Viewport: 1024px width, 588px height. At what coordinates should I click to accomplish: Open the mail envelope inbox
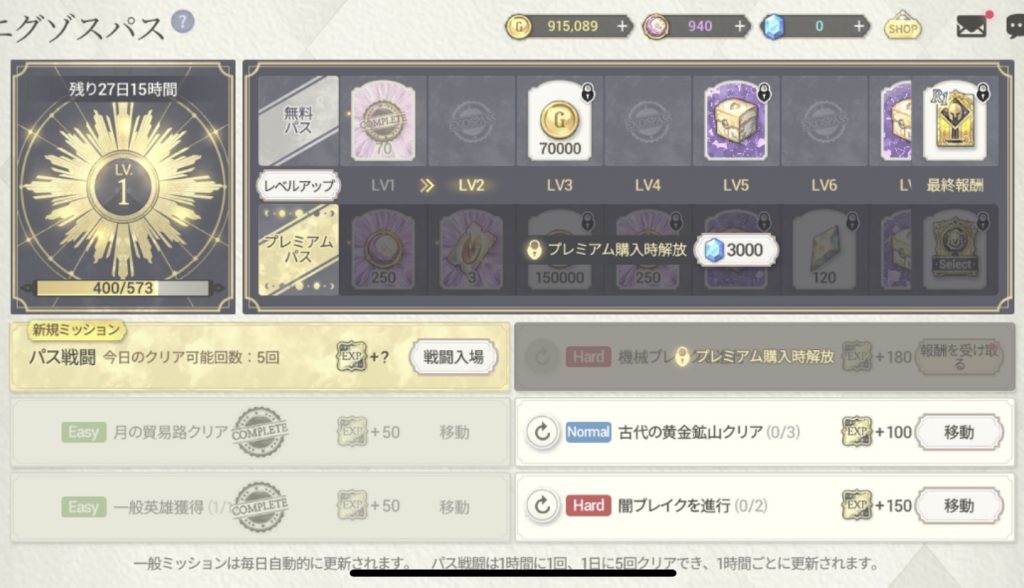click(x=971, y=26)
